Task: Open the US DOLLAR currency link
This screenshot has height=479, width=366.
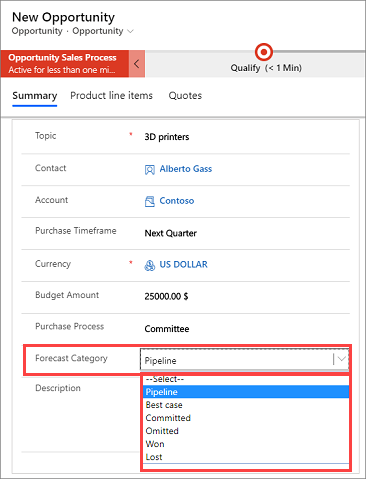Action: 183,264
